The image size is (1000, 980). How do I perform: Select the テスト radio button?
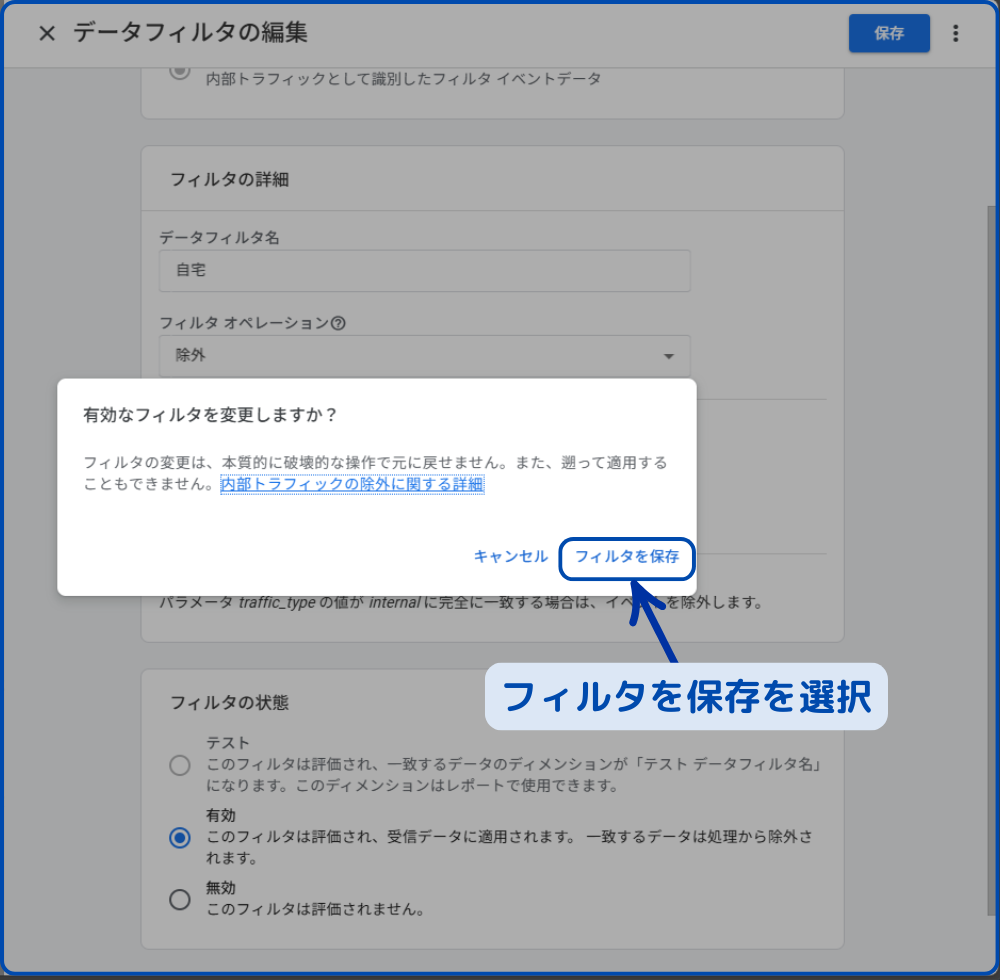[180, 766]
